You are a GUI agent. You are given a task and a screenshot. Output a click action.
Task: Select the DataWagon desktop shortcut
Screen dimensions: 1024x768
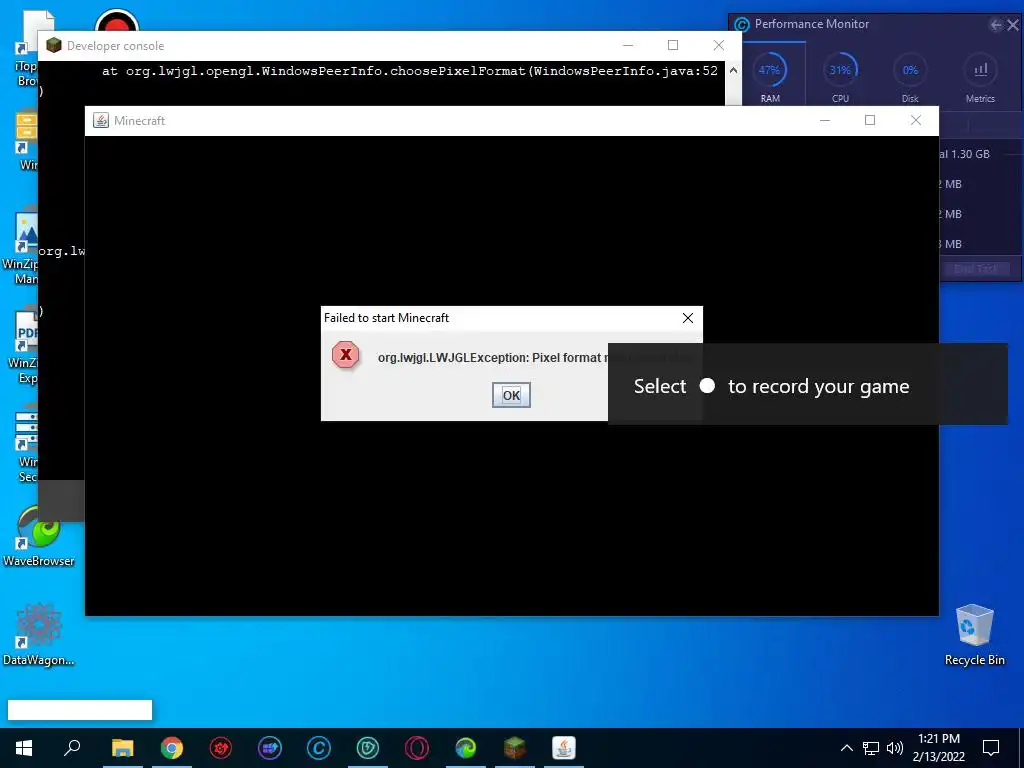point(39,635)
